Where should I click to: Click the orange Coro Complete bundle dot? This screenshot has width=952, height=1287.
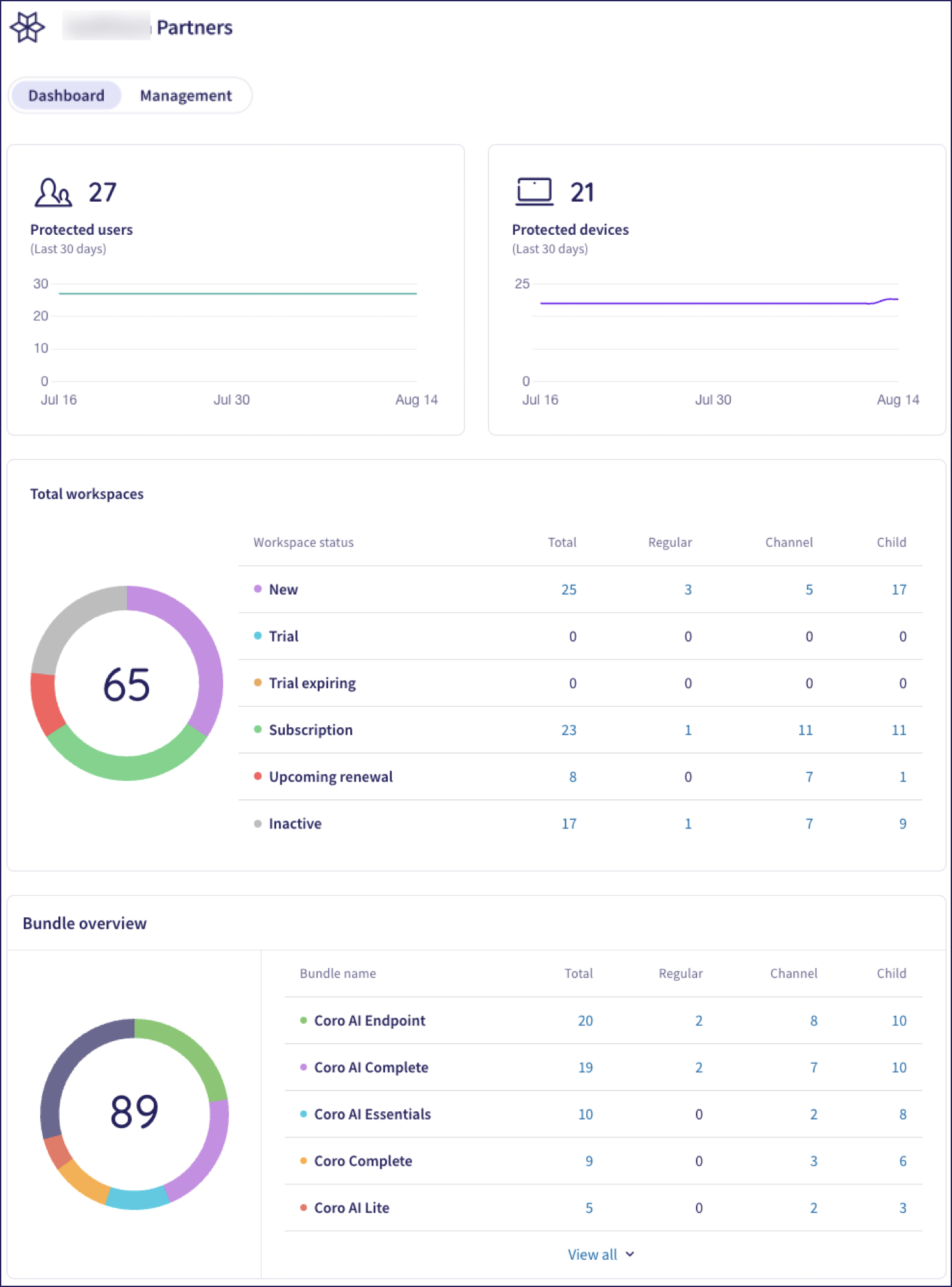pos(303,1161)
